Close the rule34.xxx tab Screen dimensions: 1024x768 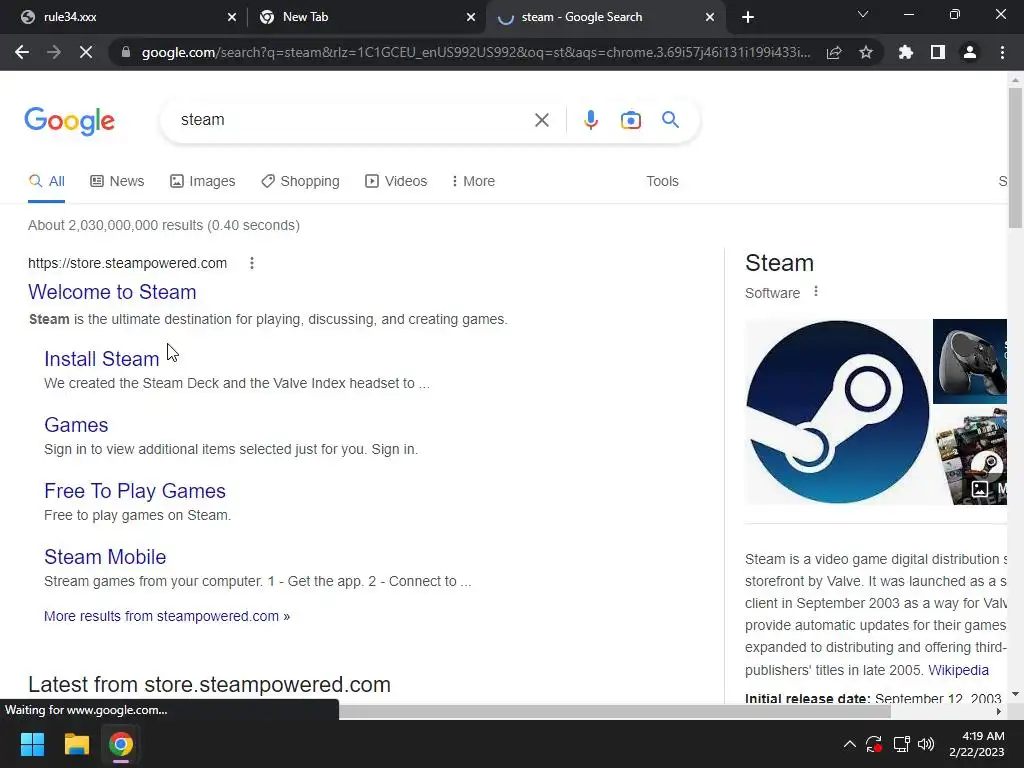coord(232,17)
